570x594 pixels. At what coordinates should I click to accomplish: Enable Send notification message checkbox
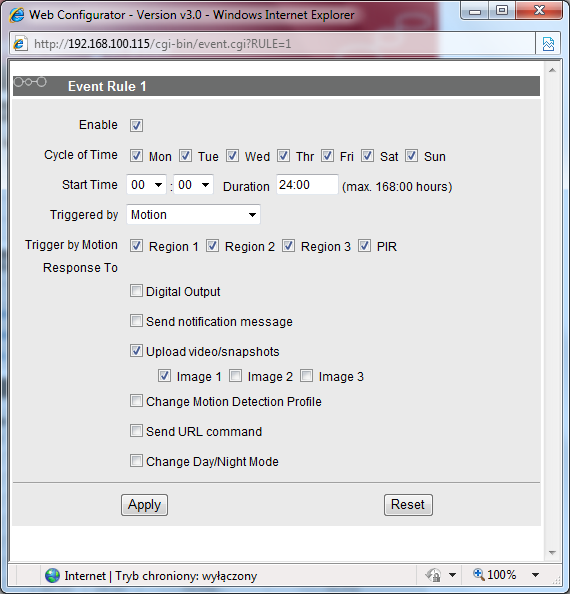136,321
